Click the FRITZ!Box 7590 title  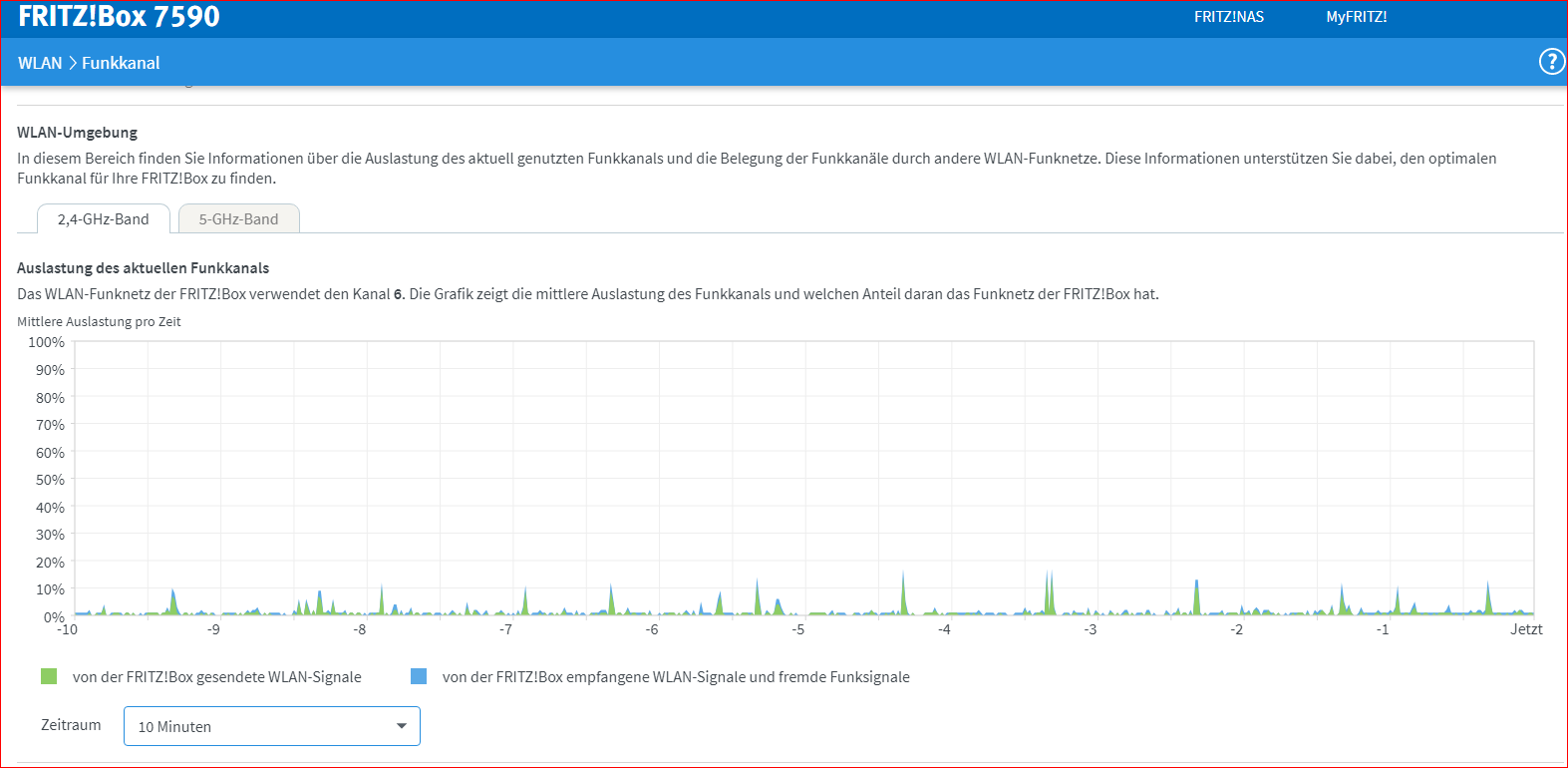tap(119, 16)
